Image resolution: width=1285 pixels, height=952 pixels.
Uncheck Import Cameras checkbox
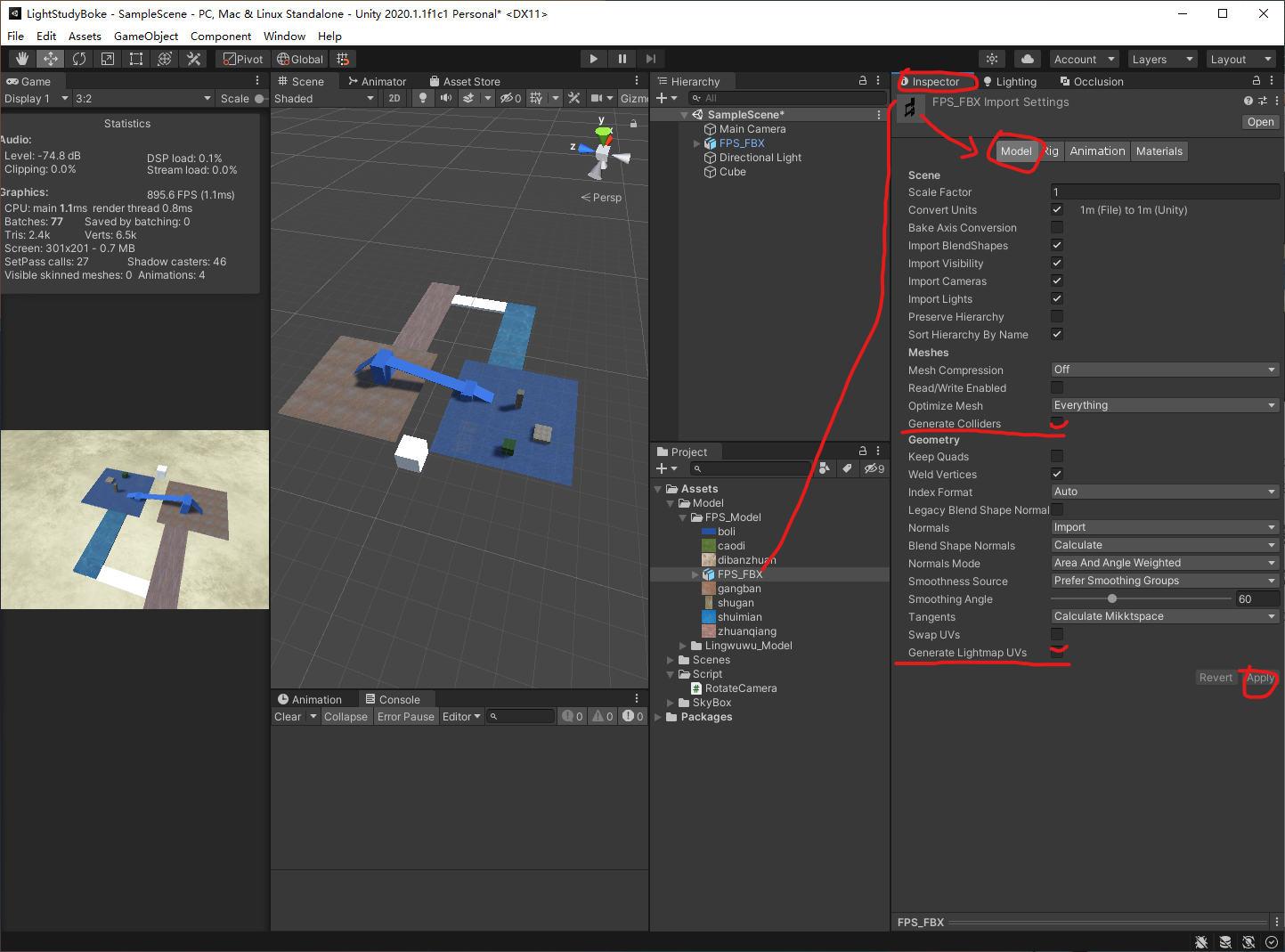[x=1057, y=281]
